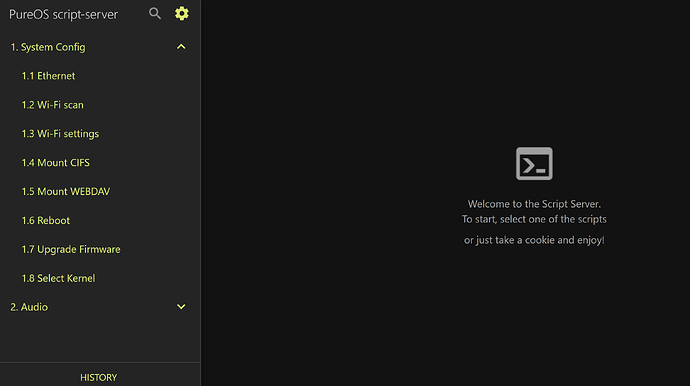Open the 1.3 Wi-Fi settings script
This screenshot has height=386, width=690.
coord(100,134)
